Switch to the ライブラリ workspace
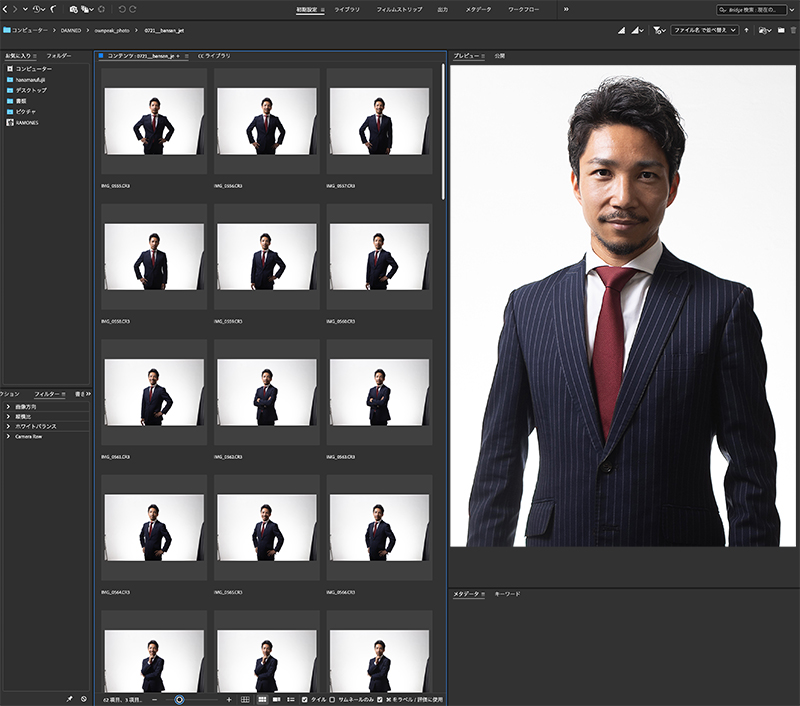 coord(347,10)
